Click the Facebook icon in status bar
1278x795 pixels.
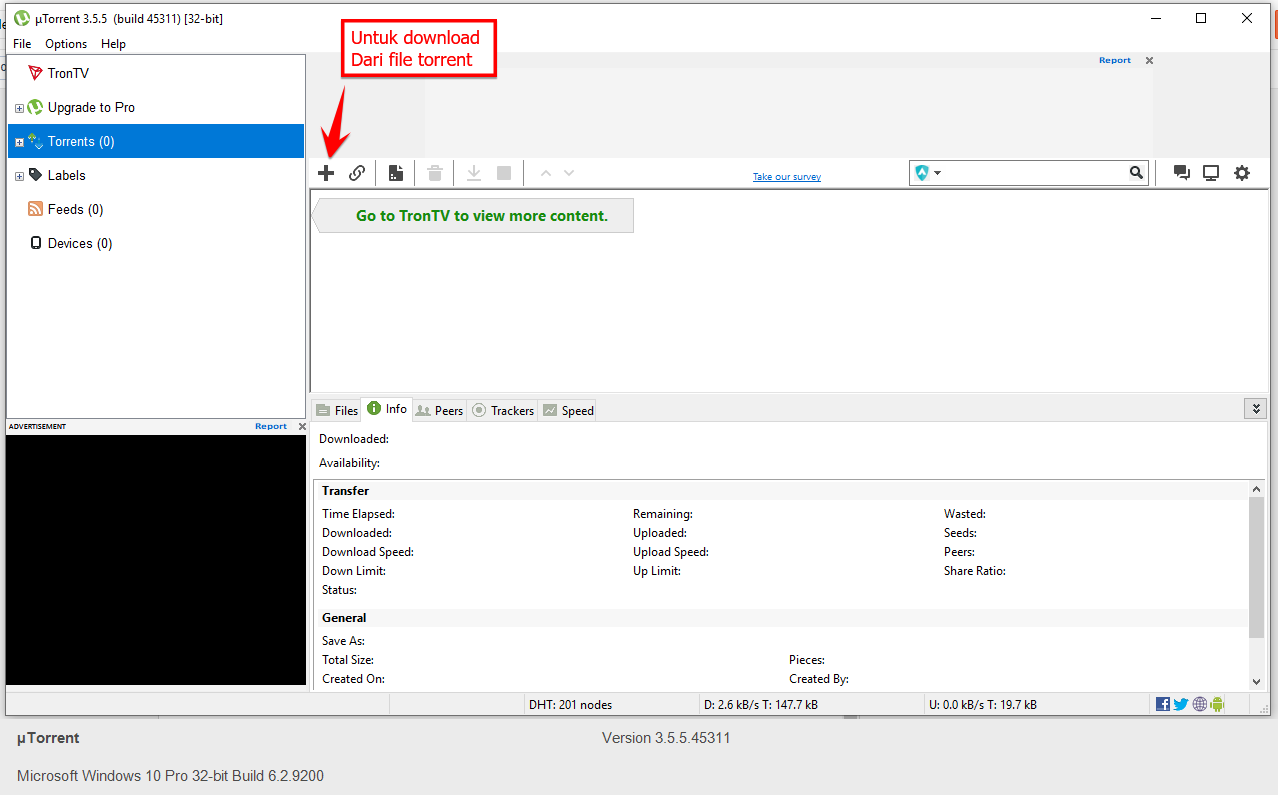[1163, 704]
